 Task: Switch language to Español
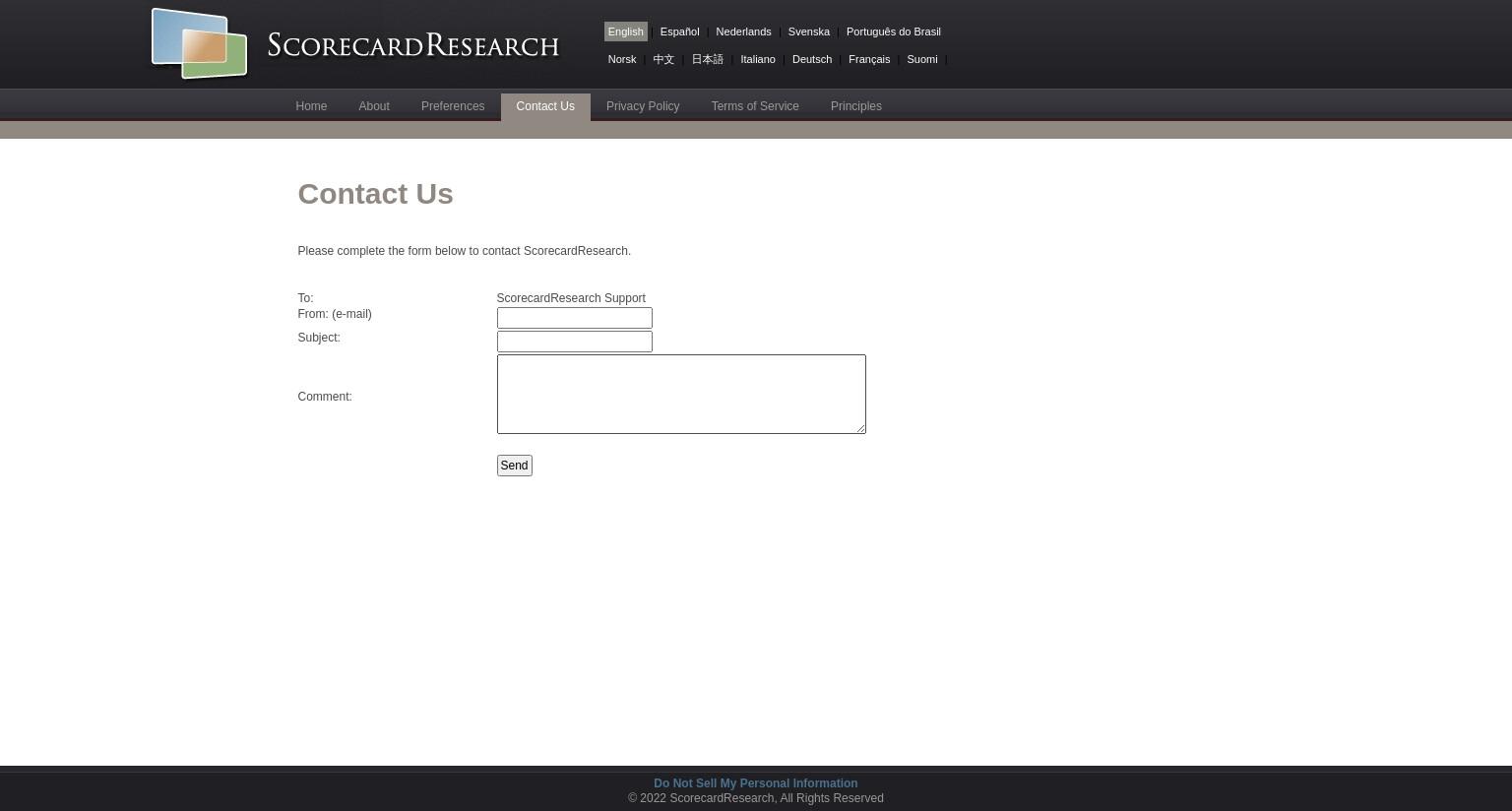pyautogui.click(x=679, y=31)
